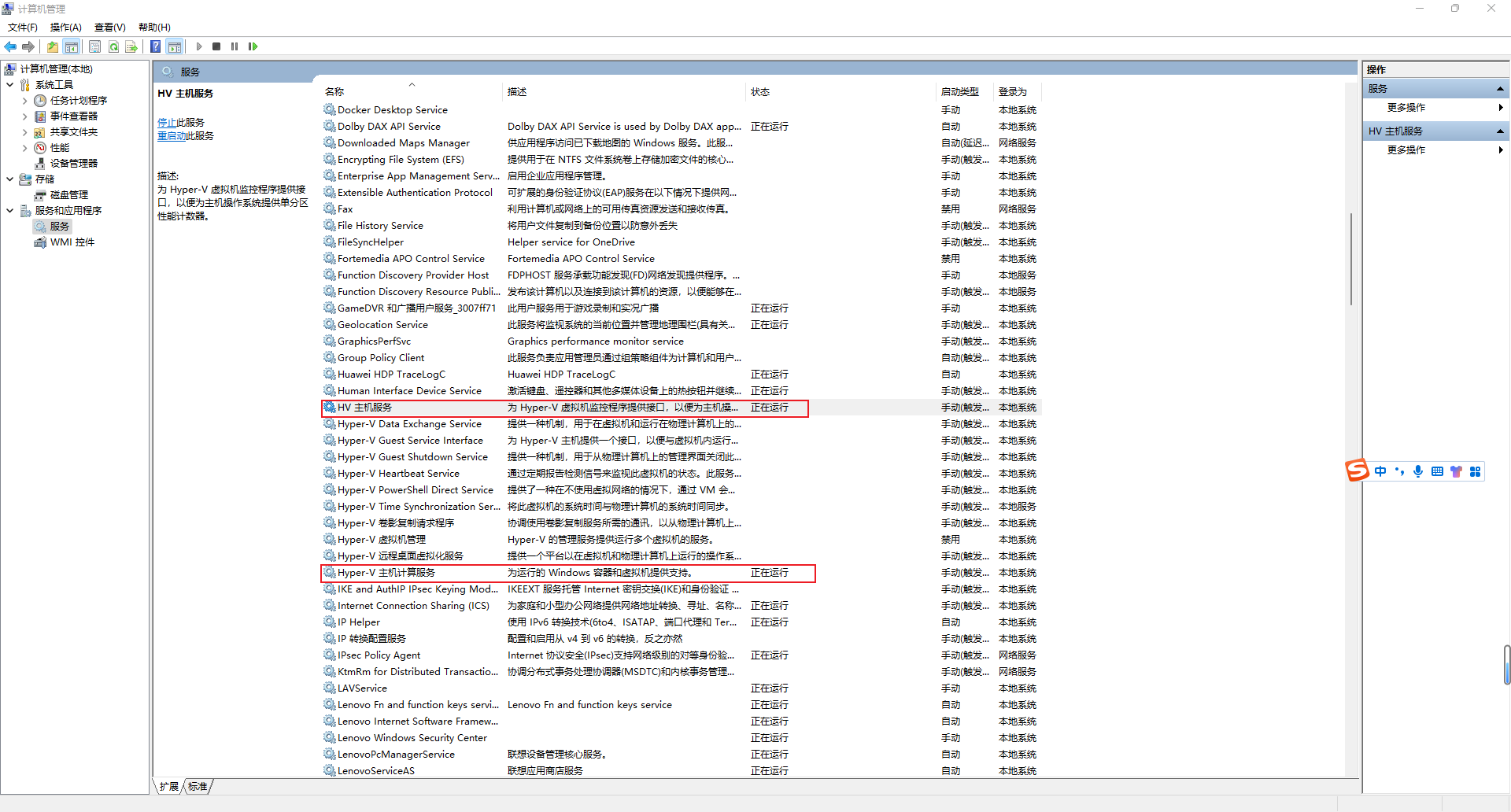
Task: Select the Fax service row
Action: pos(682,209)
